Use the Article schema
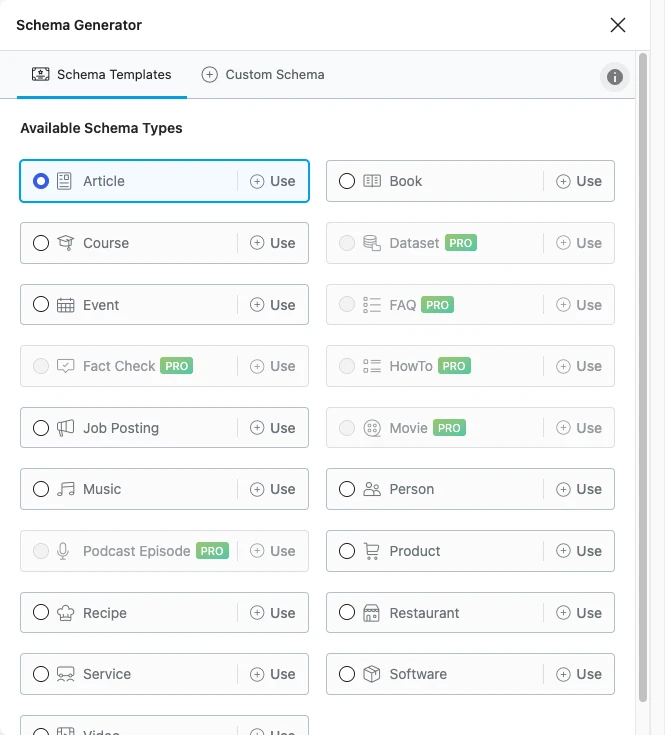The width and height of the screenshot is (665, 735). 273,181
